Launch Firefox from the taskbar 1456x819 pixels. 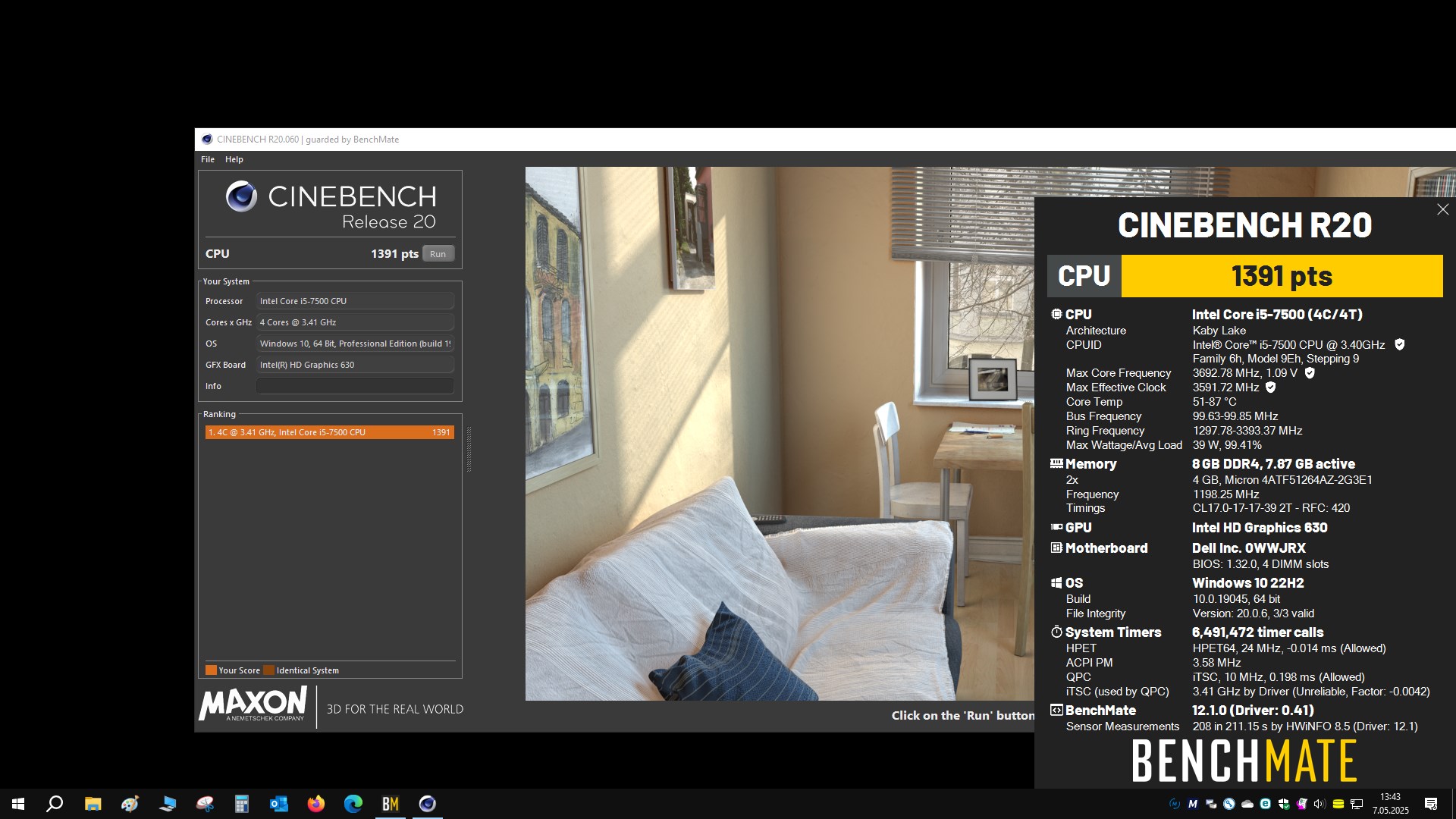315,804
